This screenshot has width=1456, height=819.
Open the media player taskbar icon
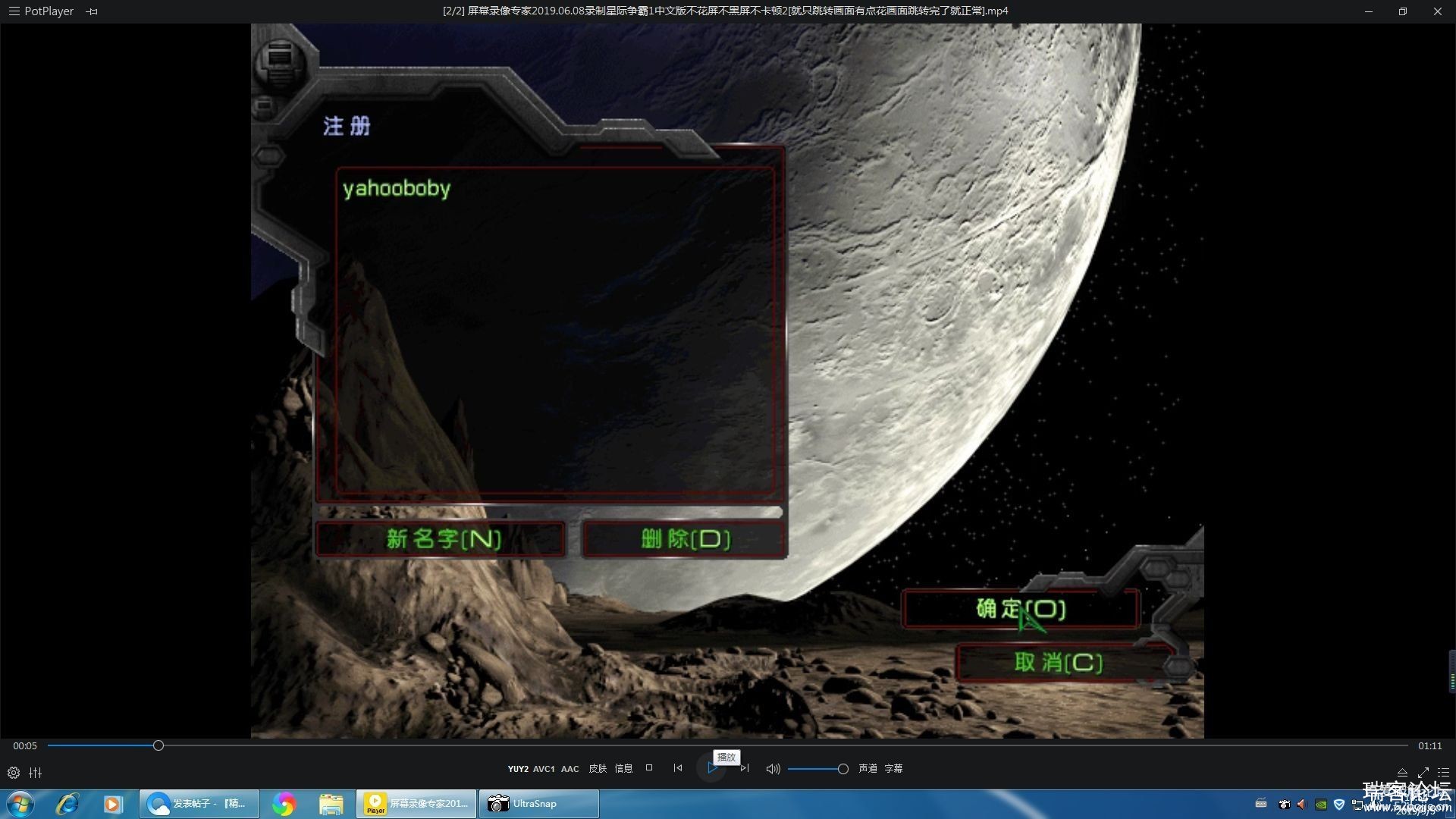pos(112,804)
